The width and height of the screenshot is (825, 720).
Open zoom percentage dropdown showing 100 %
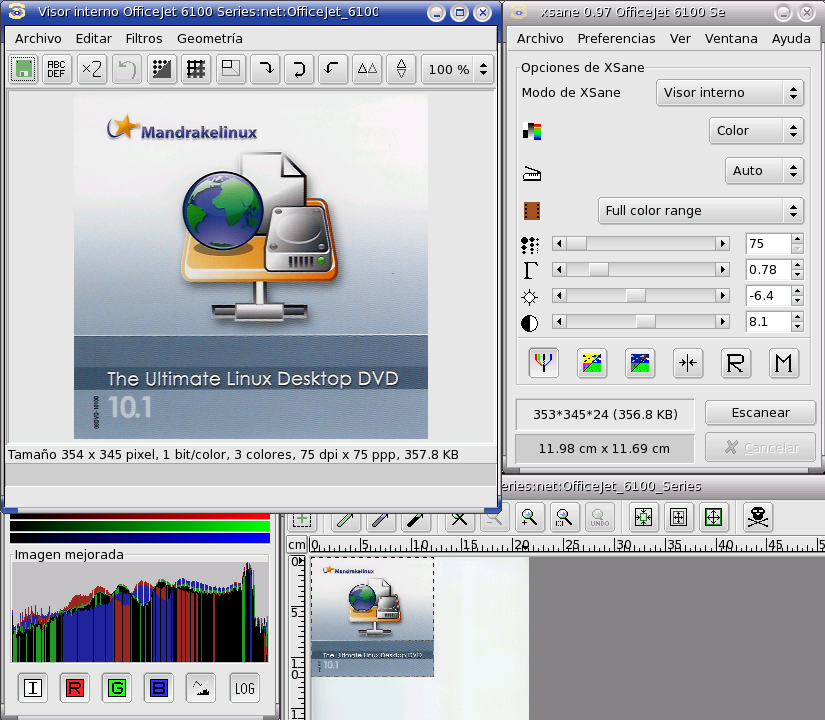click(x=457, y=69)
